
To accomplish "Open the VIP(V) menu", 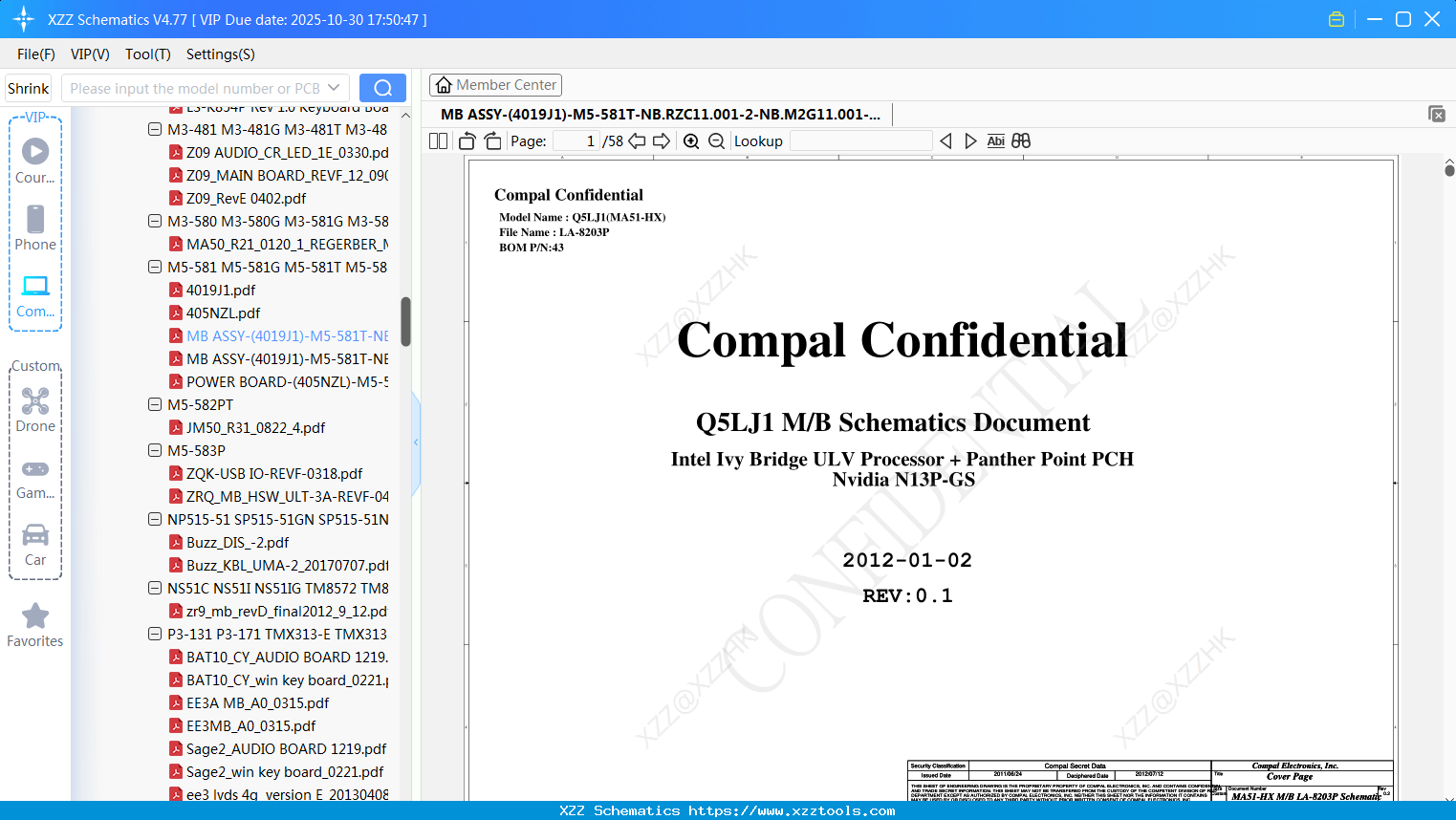I will coord(90,54).
